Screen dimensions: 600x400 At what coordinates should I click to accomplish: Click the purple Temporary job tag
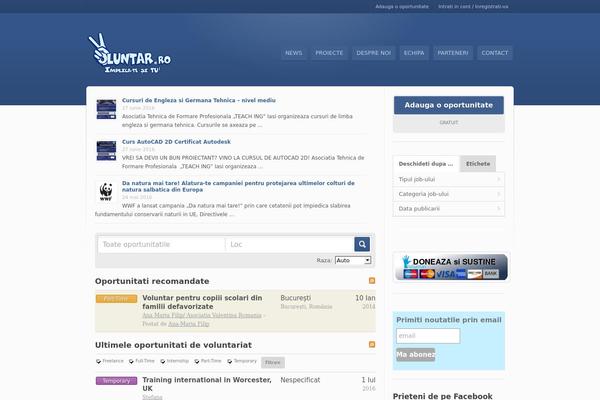click(116, 381)
